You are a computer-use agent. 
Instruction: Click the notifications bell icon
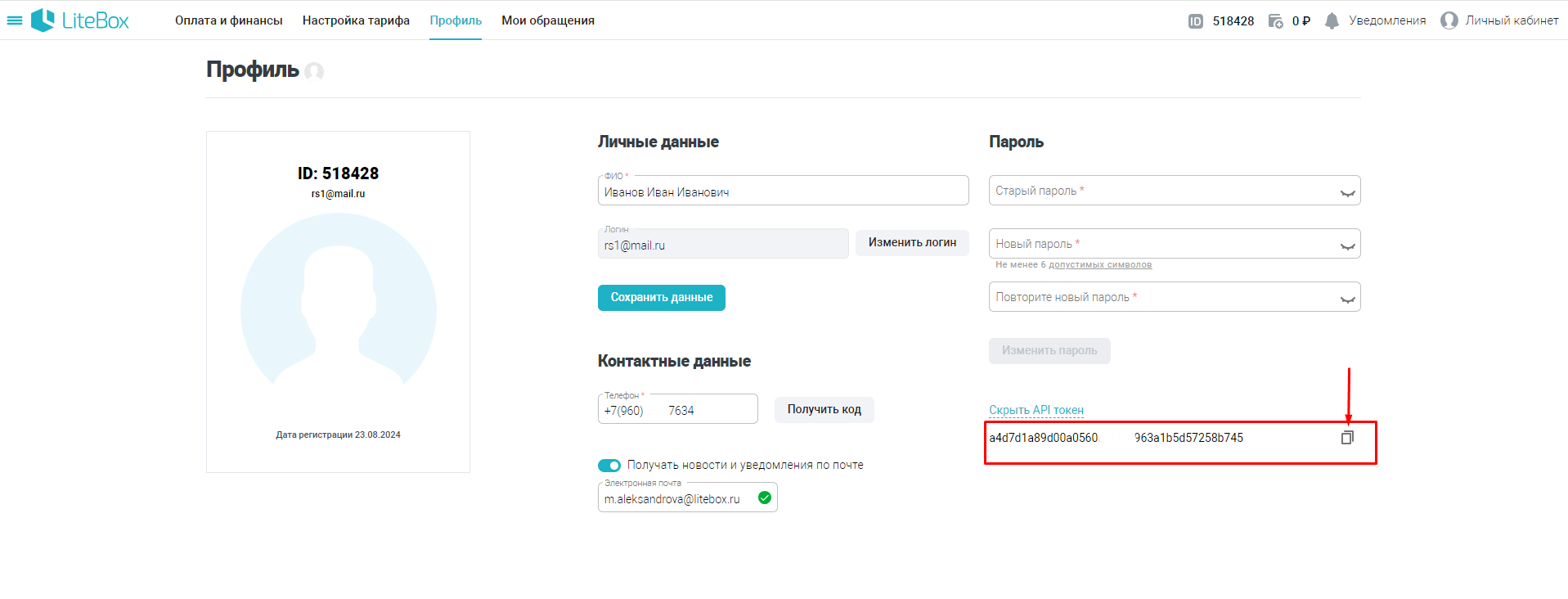pyautogui.click(x=1332, y=21)
